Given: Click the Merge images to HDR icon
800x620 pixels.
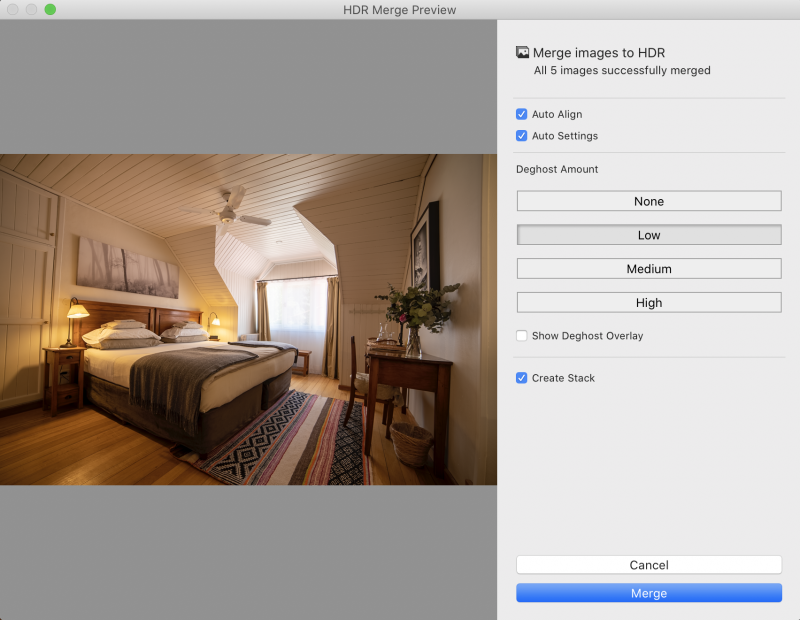Looking at the screenshot, I should (x=522, y=52).
